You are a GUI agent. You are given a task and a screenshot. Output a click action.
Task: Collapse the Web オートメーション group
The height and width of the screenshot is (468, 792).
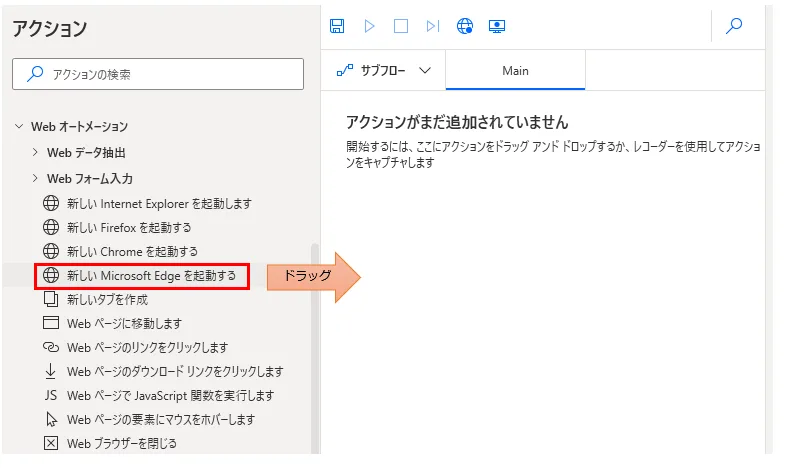coord(19,127)
